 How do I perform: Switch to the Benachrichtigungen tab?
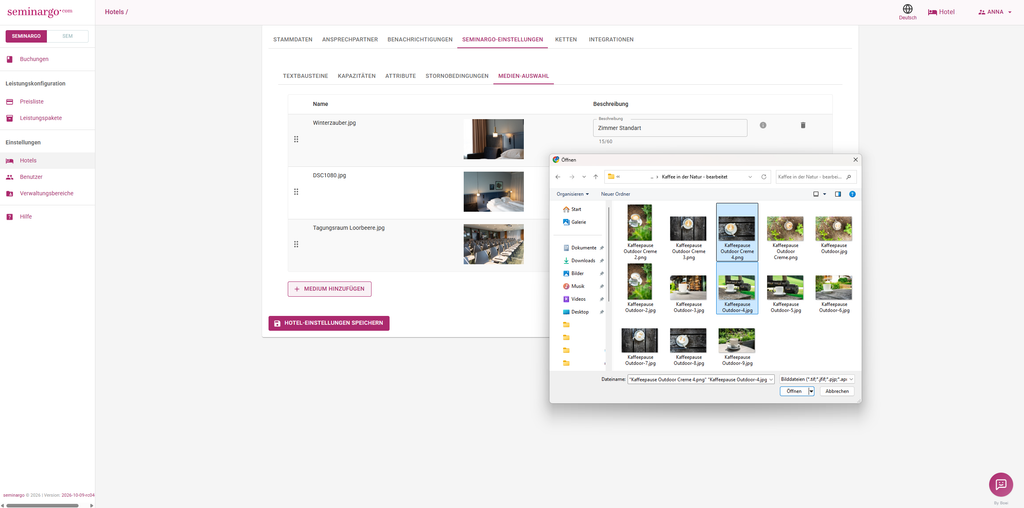(x=420, y=40)
